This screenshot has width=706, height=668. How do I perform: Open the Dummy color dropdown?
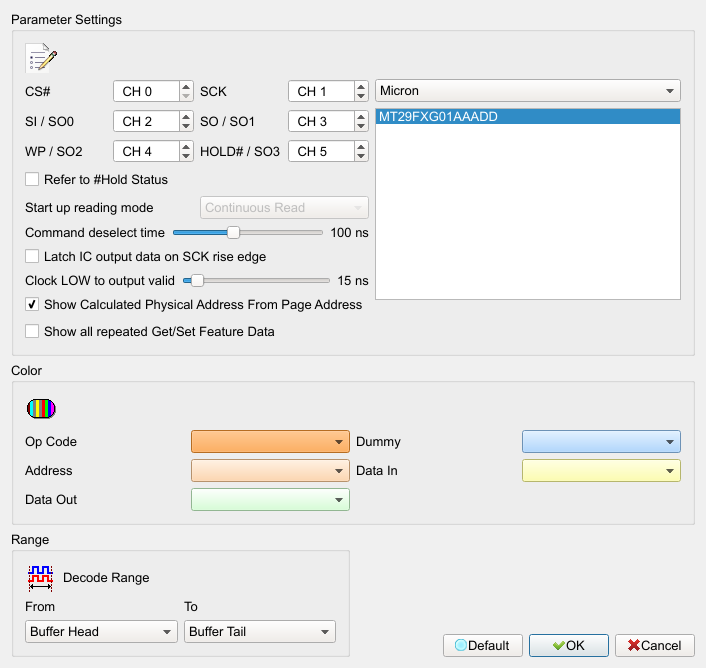[x=601, y=442]
